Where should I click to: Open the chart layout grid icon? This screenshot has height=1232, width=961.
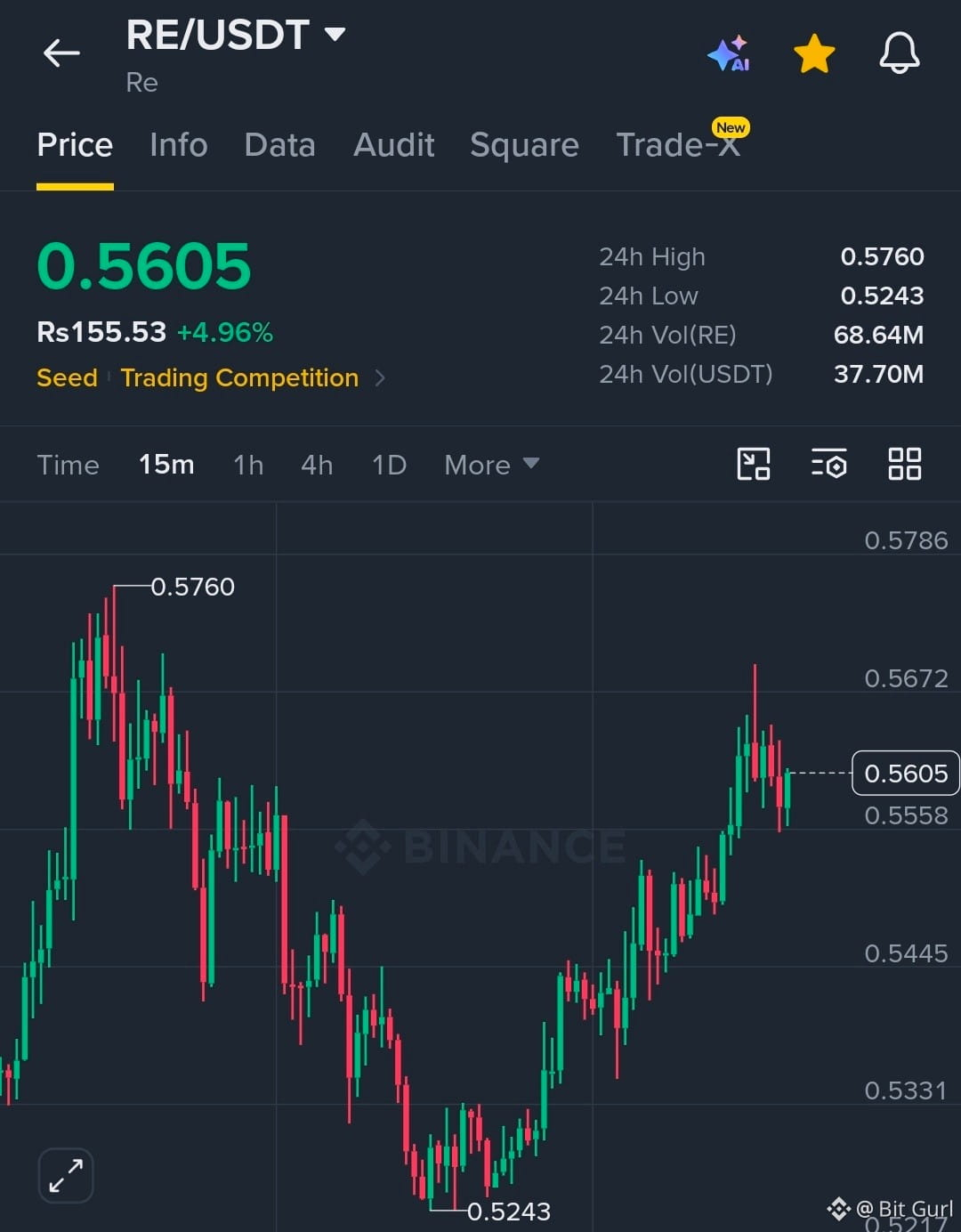click(x=905, y=464)
